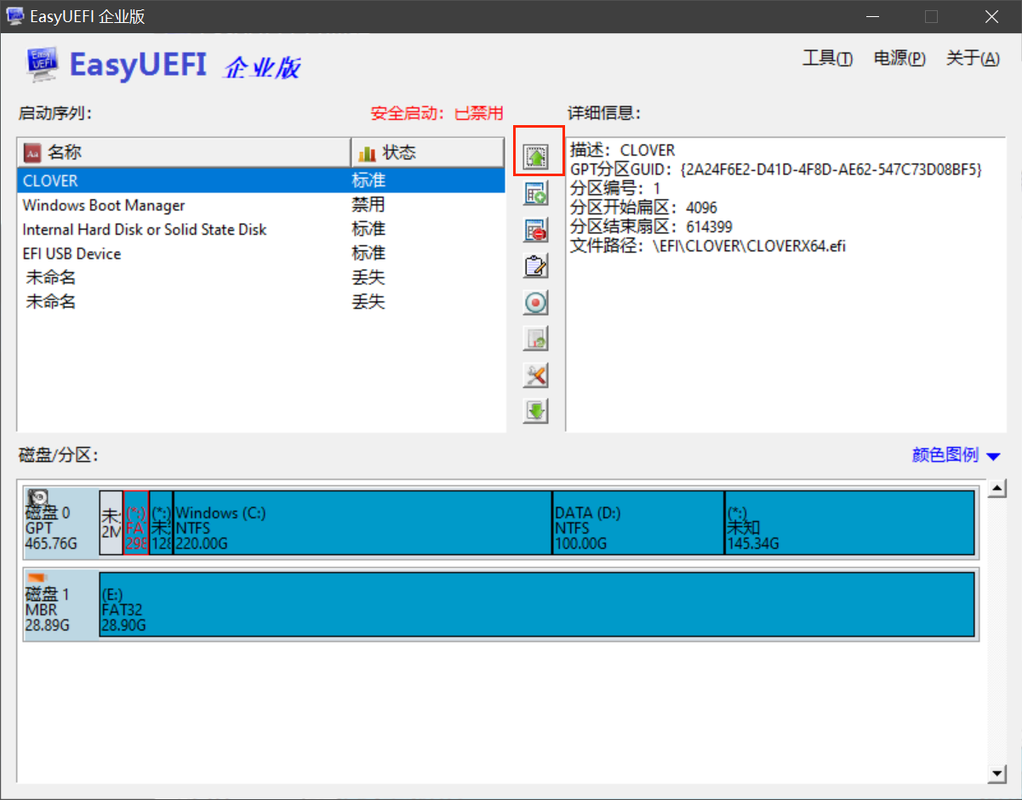Click the EasyUEFI logo icon in header

[42, 64]
